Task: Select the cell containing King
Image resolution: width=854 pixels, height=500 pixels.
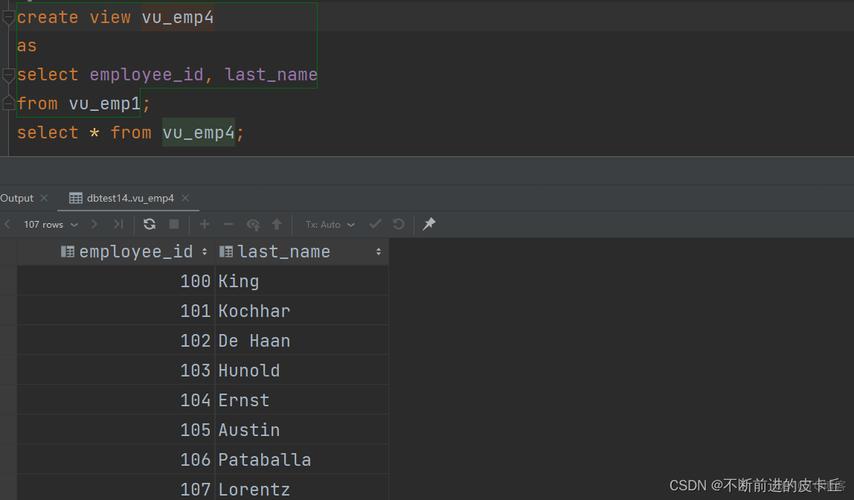Action: tap(302, 281)
